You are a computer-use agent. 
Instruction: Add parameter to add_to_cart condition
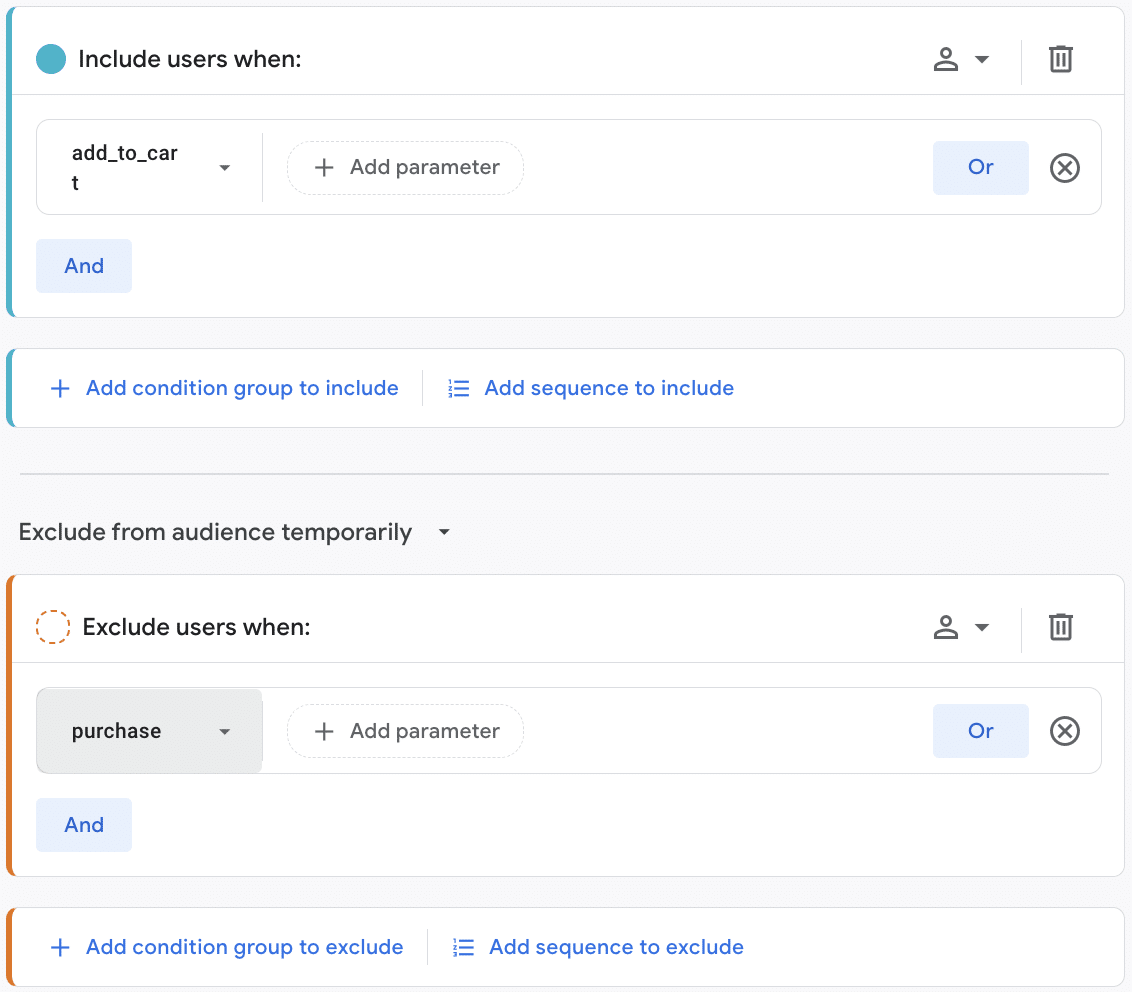point(406,167)
